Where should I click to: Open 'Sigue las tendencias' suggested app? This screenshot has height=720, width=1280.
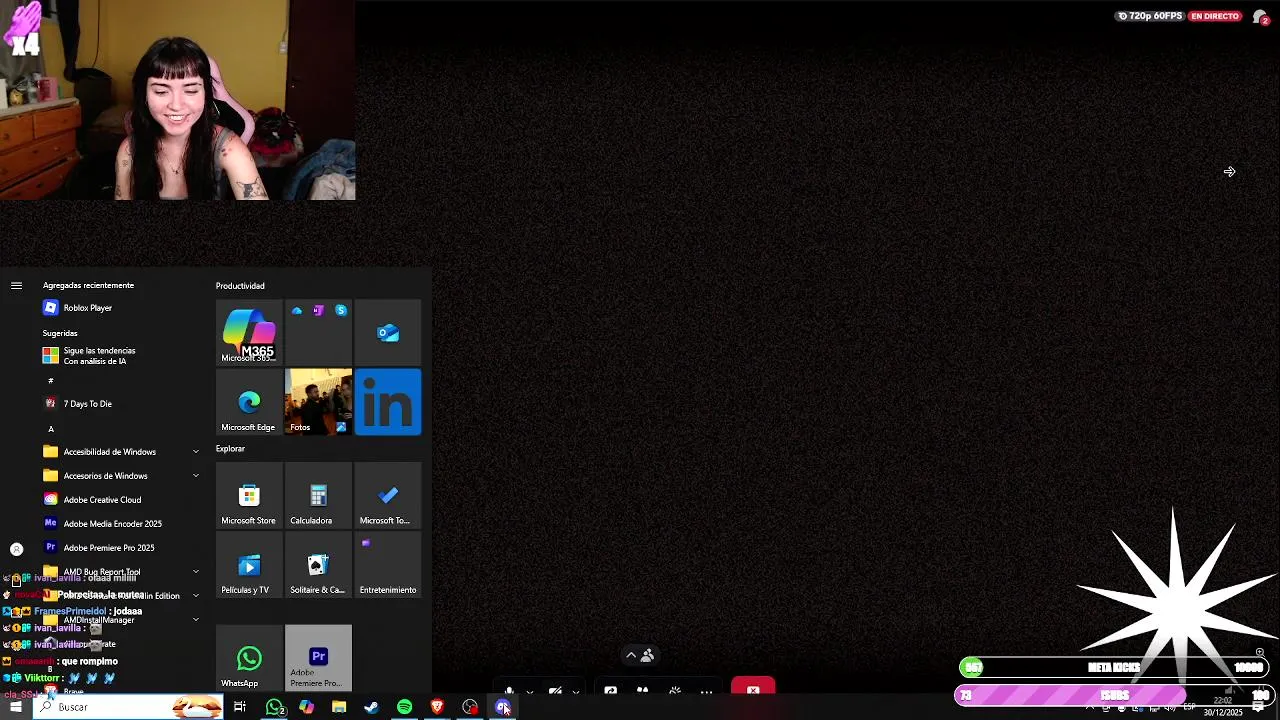(120, 356)
